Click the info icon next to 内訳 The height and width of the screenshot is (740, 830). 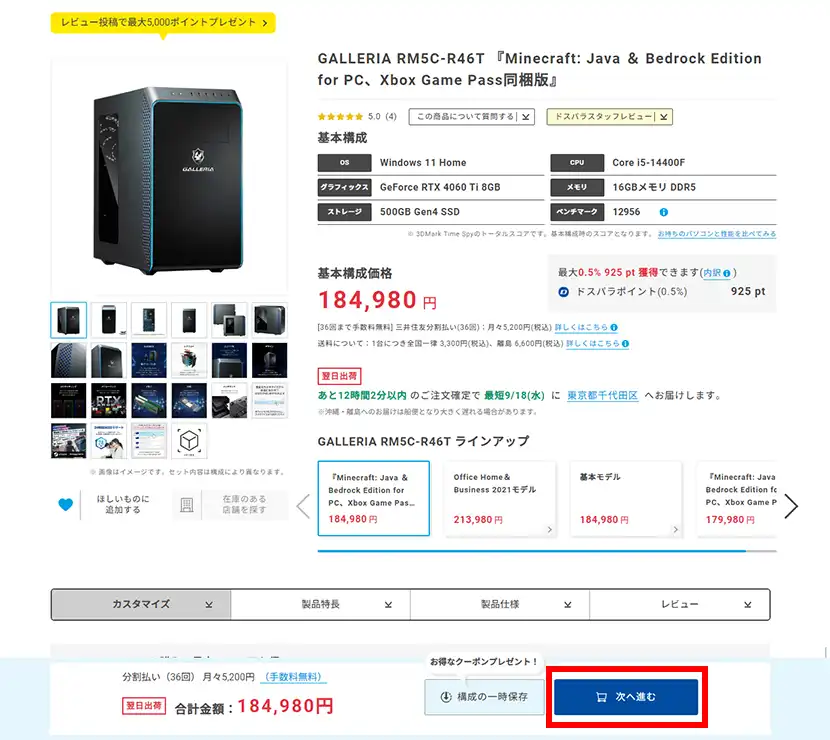(x=727, y=273)
